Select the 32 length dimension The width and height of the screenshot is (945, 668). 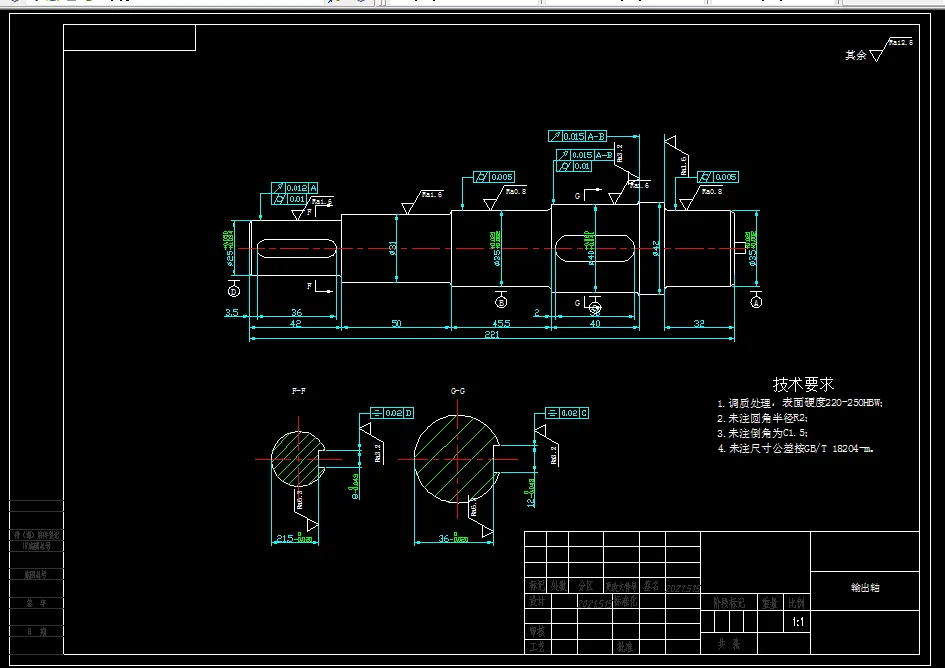click(x=699, y=323)
